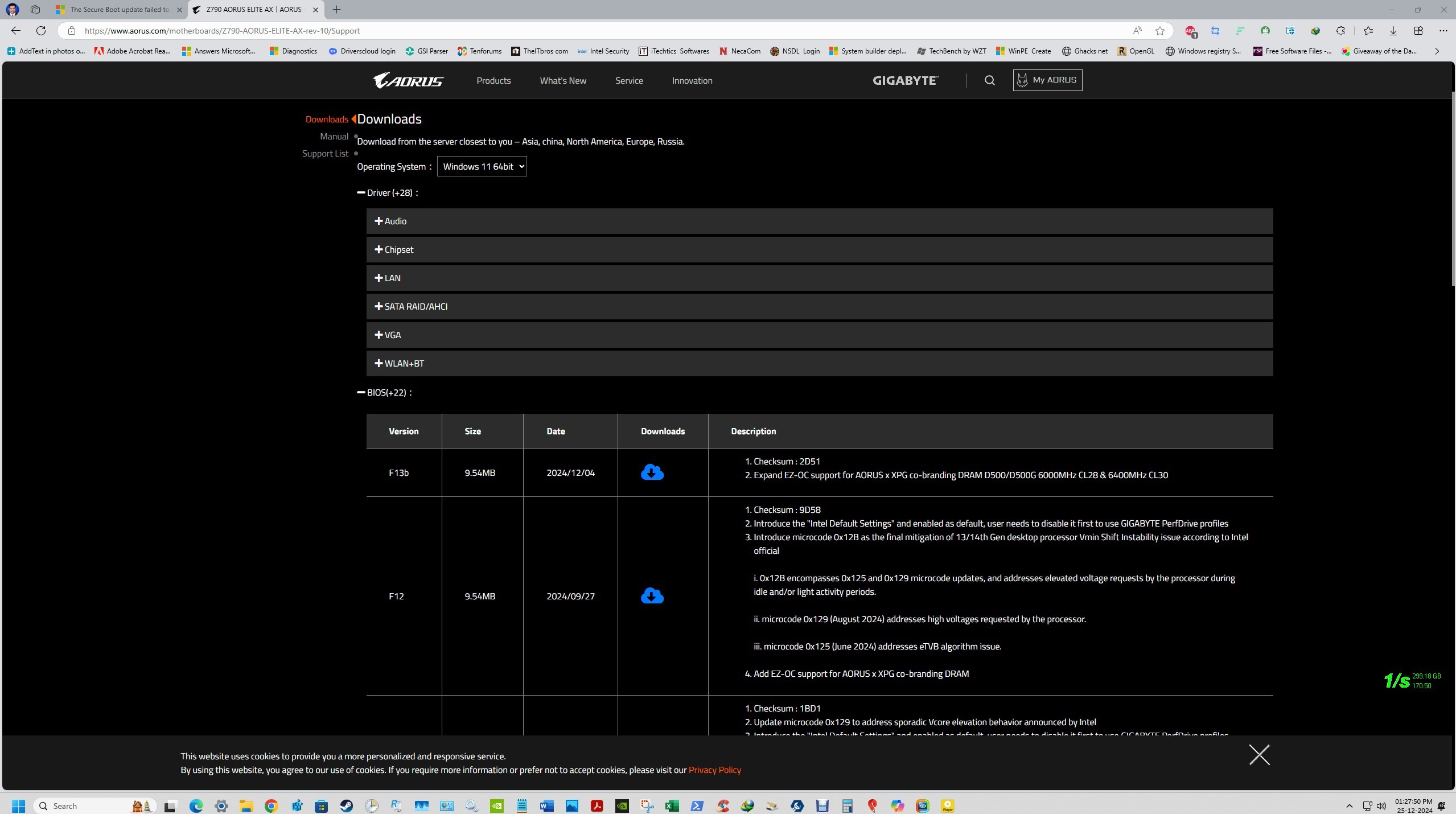Open taskbar clock and date

click(x=1413, y=805)
